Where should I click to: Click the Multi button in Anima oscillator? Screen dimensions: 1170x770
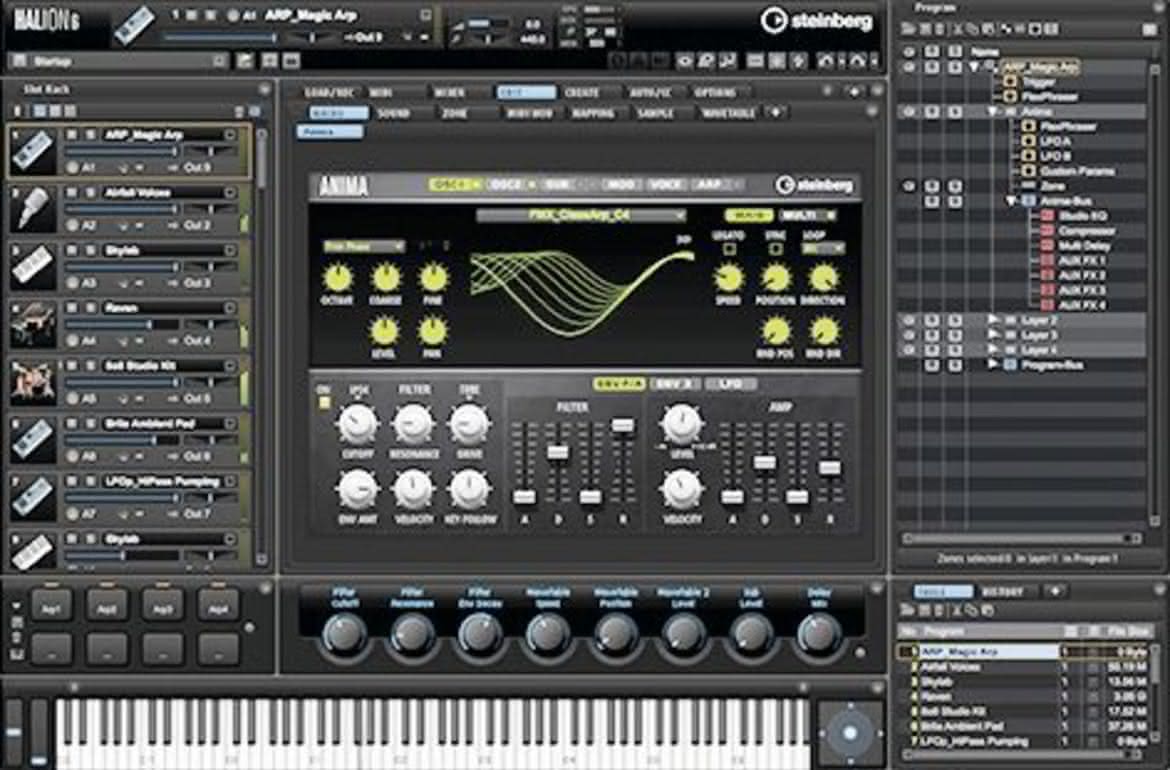pos(807,215)
